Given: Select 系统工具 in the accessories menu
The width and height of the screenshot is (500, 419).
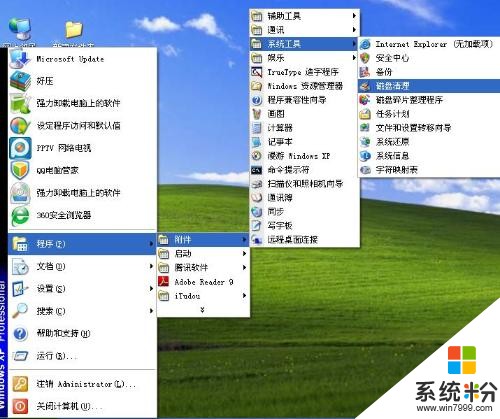Looking at the screenshot, I should 304,44.
